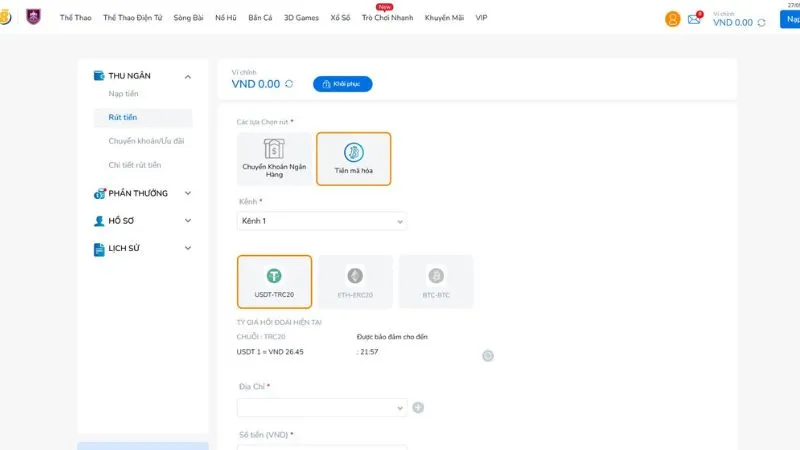Click the purple shield club logo
800x450 pixels.
(x=33, y=17)
